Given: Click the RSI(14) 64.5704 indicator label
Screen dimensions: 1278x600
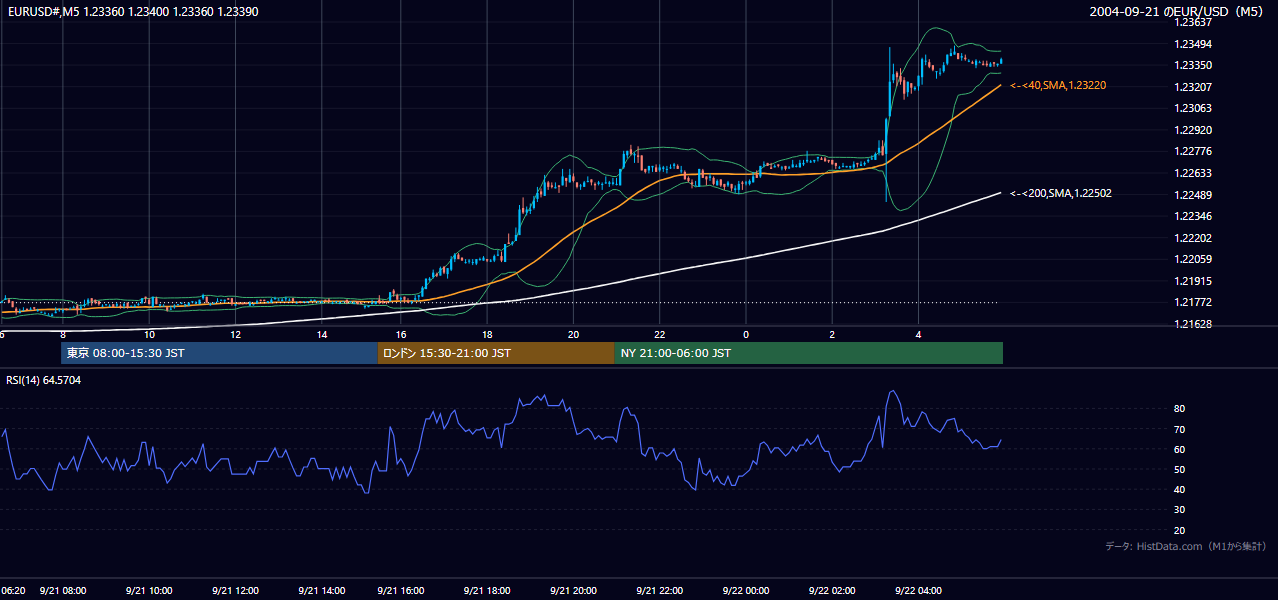Looking at the screenshot, I should coord(43,380).
